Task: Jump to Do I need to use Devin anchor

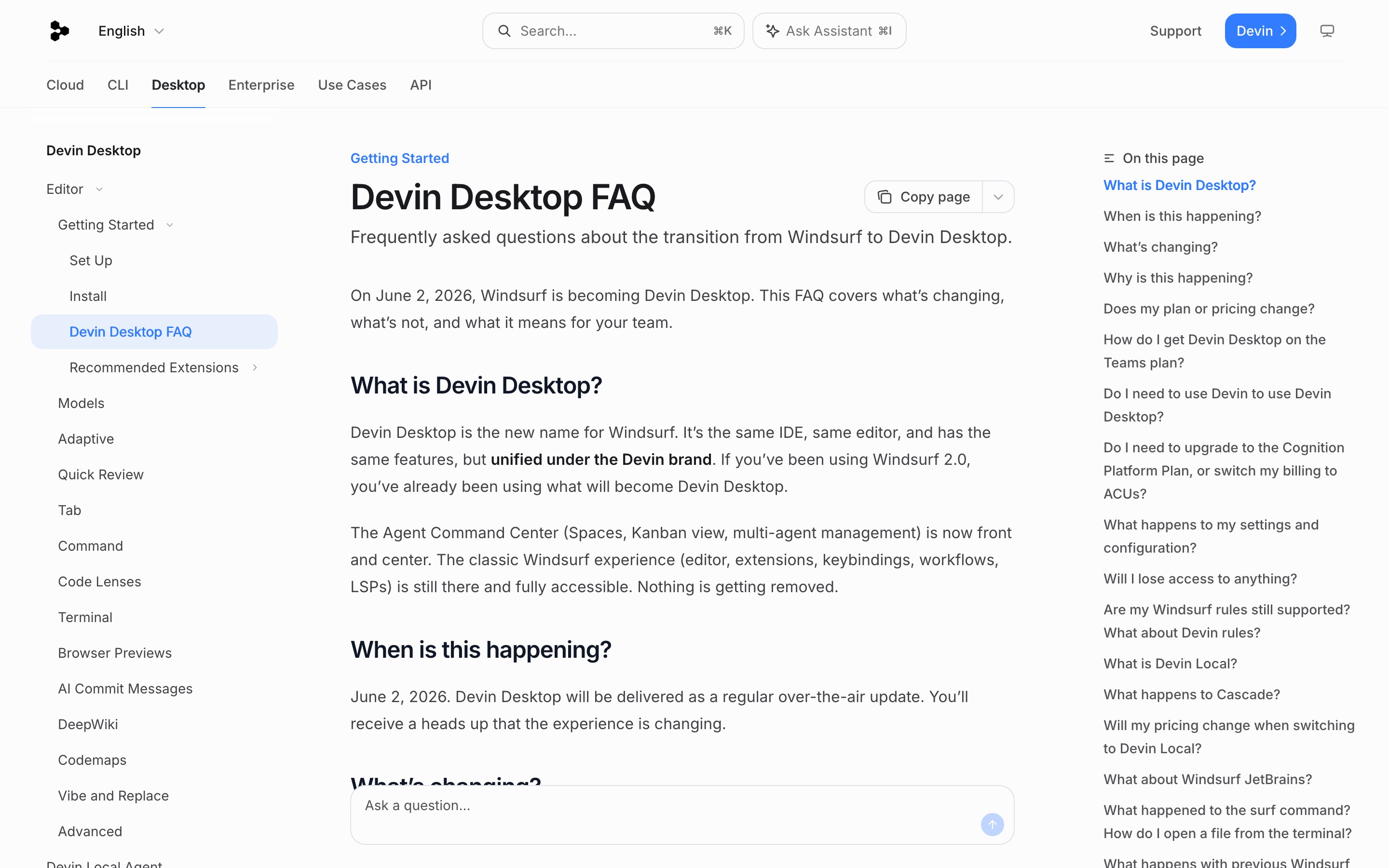Action: click(1217, 405)
